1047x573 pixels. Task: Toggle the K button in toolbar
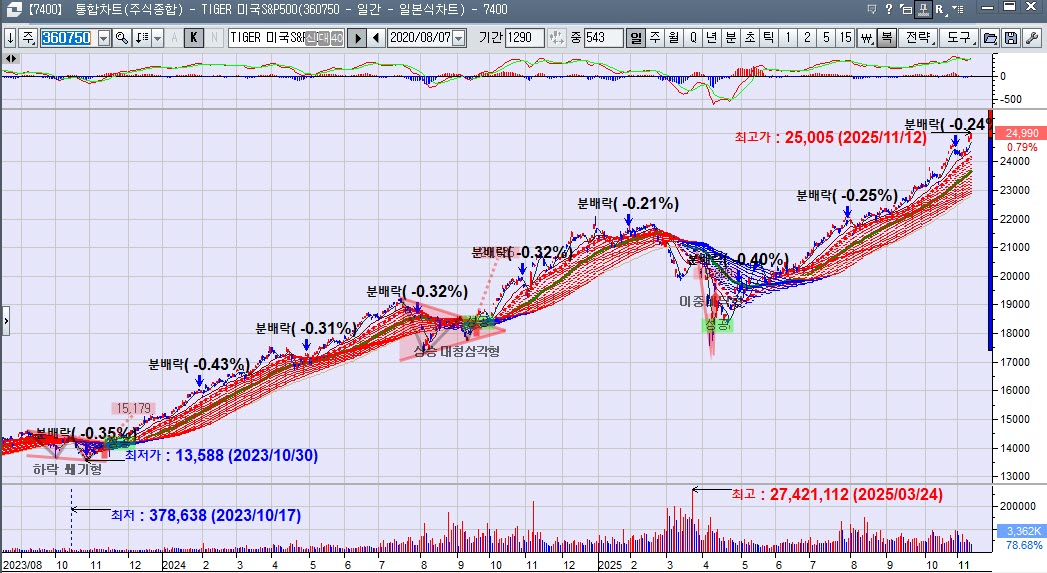(194, 38)
